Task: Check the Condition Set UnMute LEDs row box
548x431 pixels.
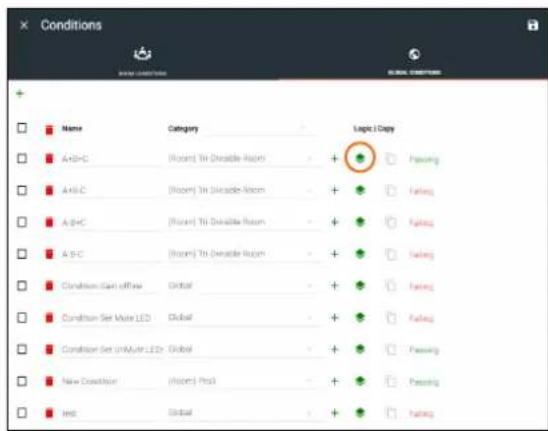Action: click(22, 349)
